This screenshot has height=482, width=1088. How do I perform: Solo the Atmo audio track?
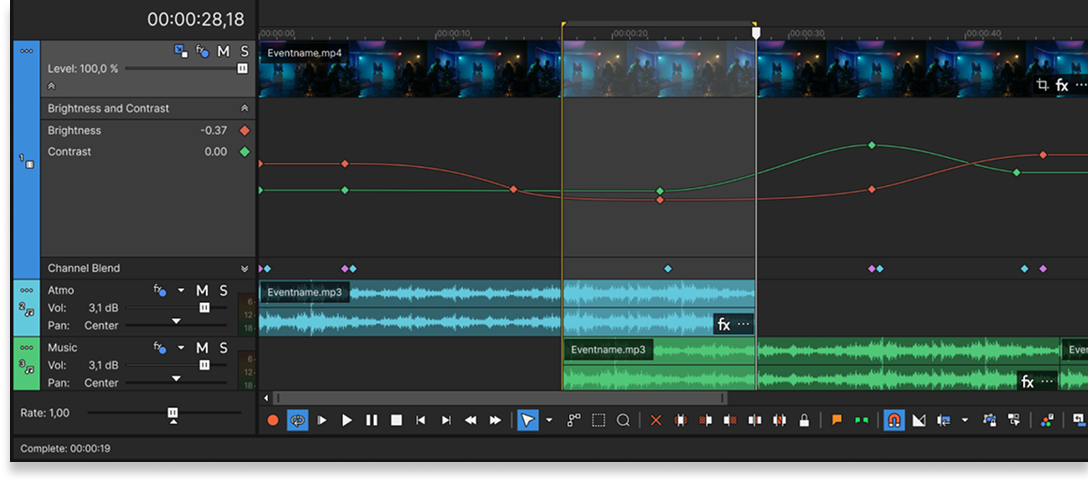click(x=223, y=291)
